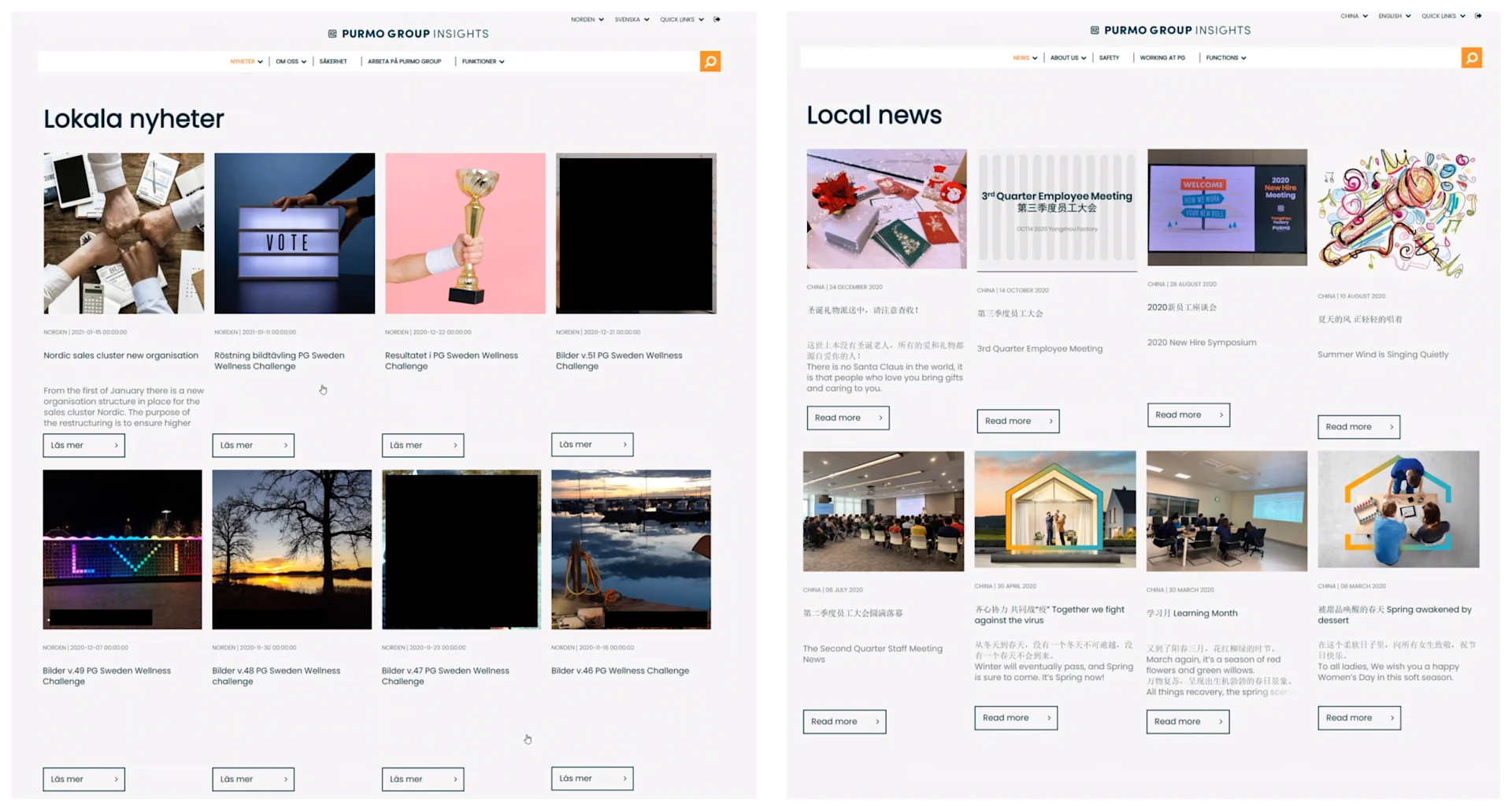Click the orange search icon on Swedish page
The height and width of the screenshot is (810, 1512).
click(x=710, y=61)
